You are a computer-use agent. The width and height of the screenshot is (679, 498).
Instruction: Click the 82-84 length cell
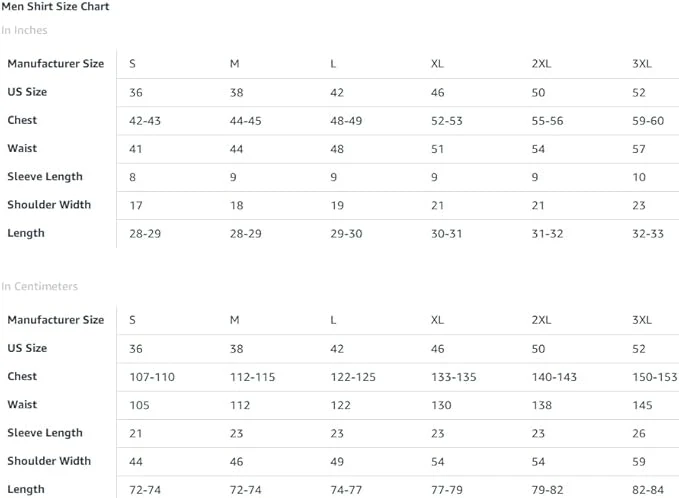(648, 490)
